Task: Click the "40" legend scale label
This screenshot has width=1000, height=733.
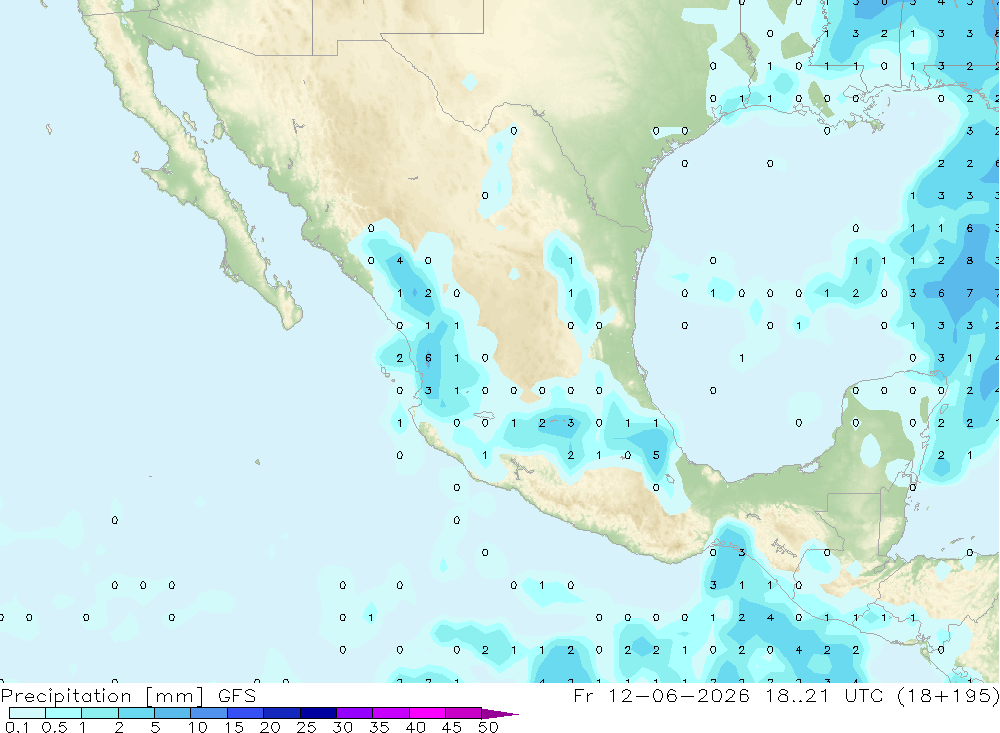Action: pos(415,727)
